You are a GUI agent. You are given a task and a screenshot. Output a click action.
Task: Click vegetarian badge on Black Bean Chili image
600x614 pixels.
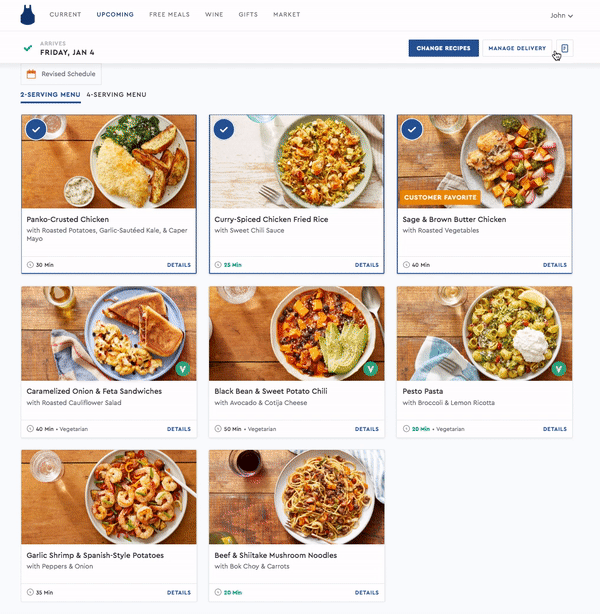click(x=370, y=368)
